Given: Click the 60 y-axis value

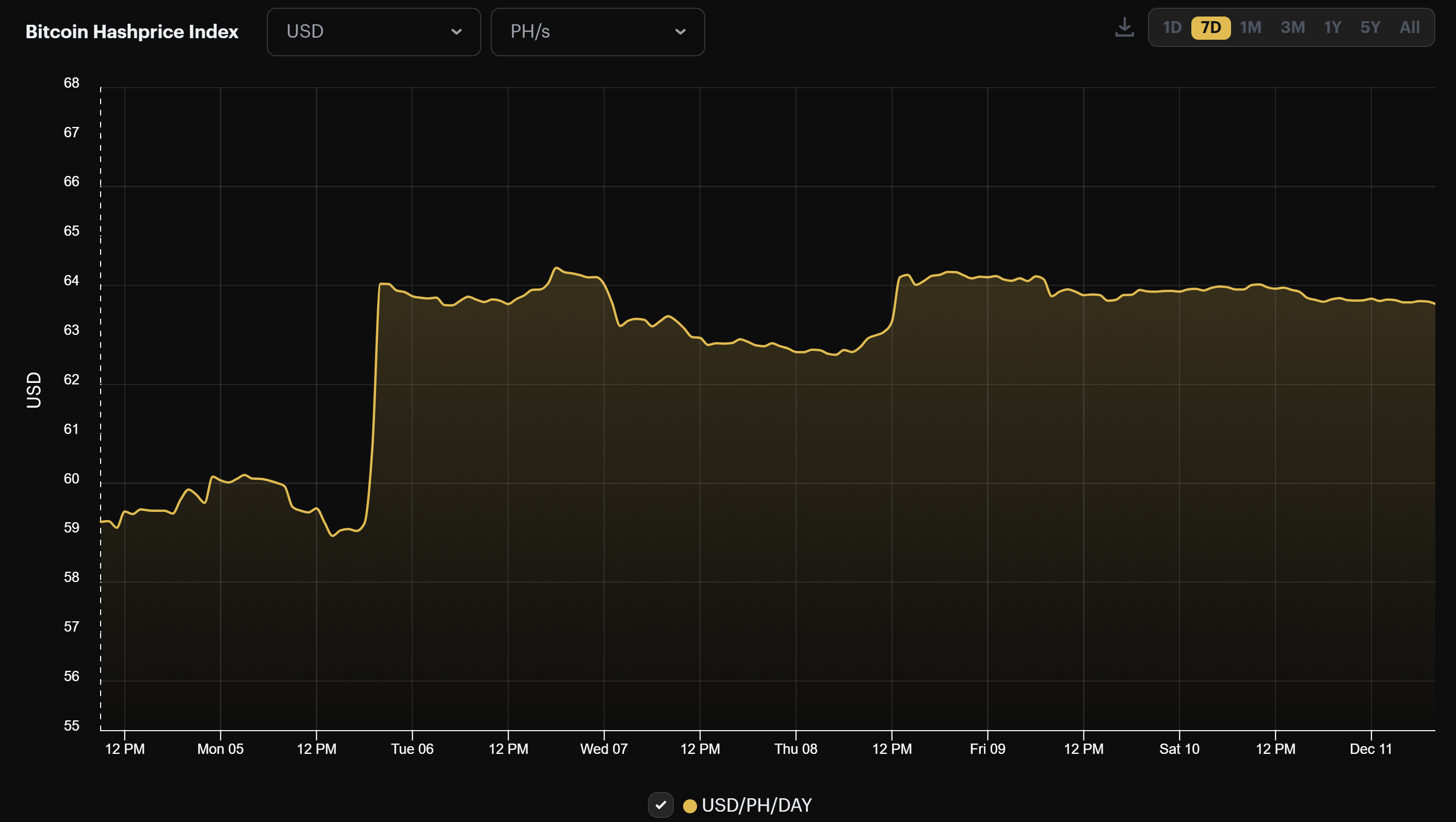Looking at the screenshot, I should click(x=71, y=478).
